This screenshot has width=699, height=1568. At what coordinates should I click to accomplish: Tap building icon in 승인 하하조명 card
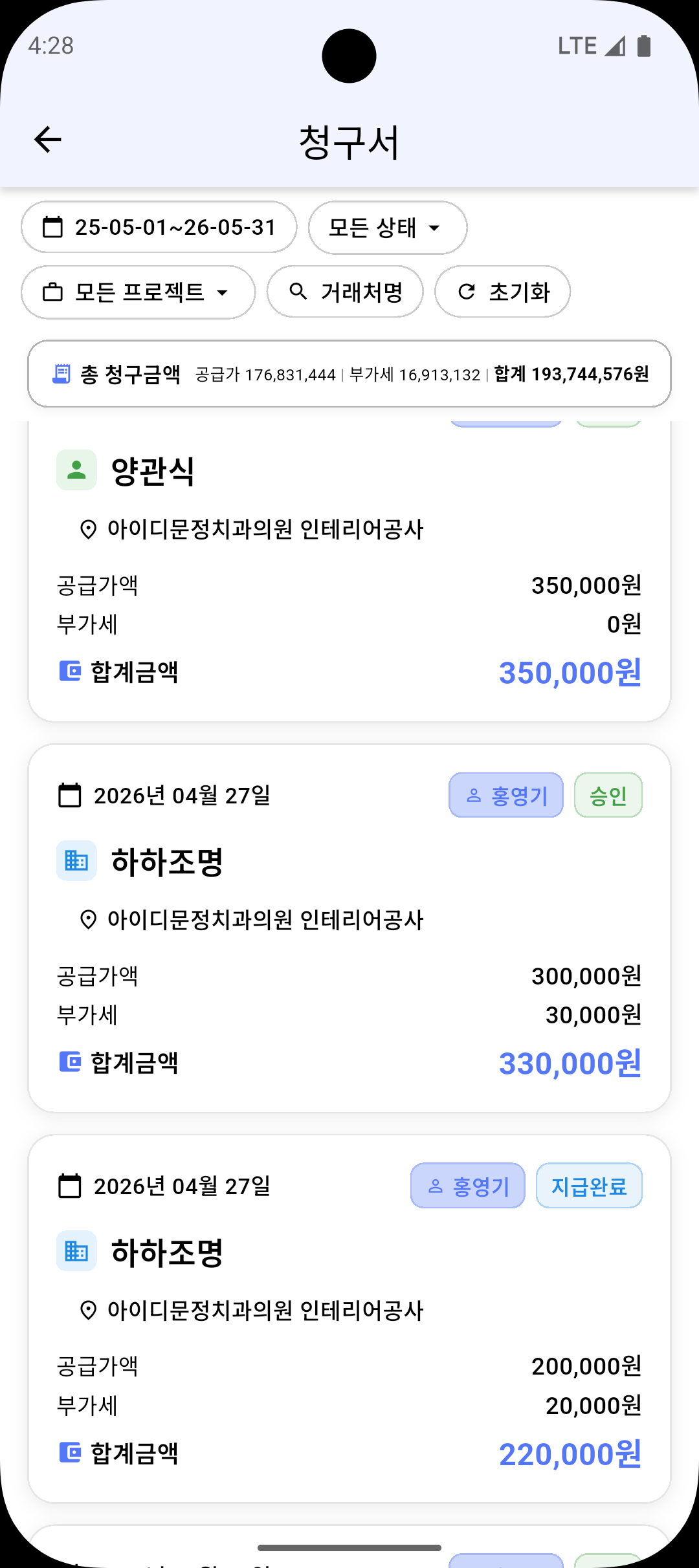pos(76,860)
